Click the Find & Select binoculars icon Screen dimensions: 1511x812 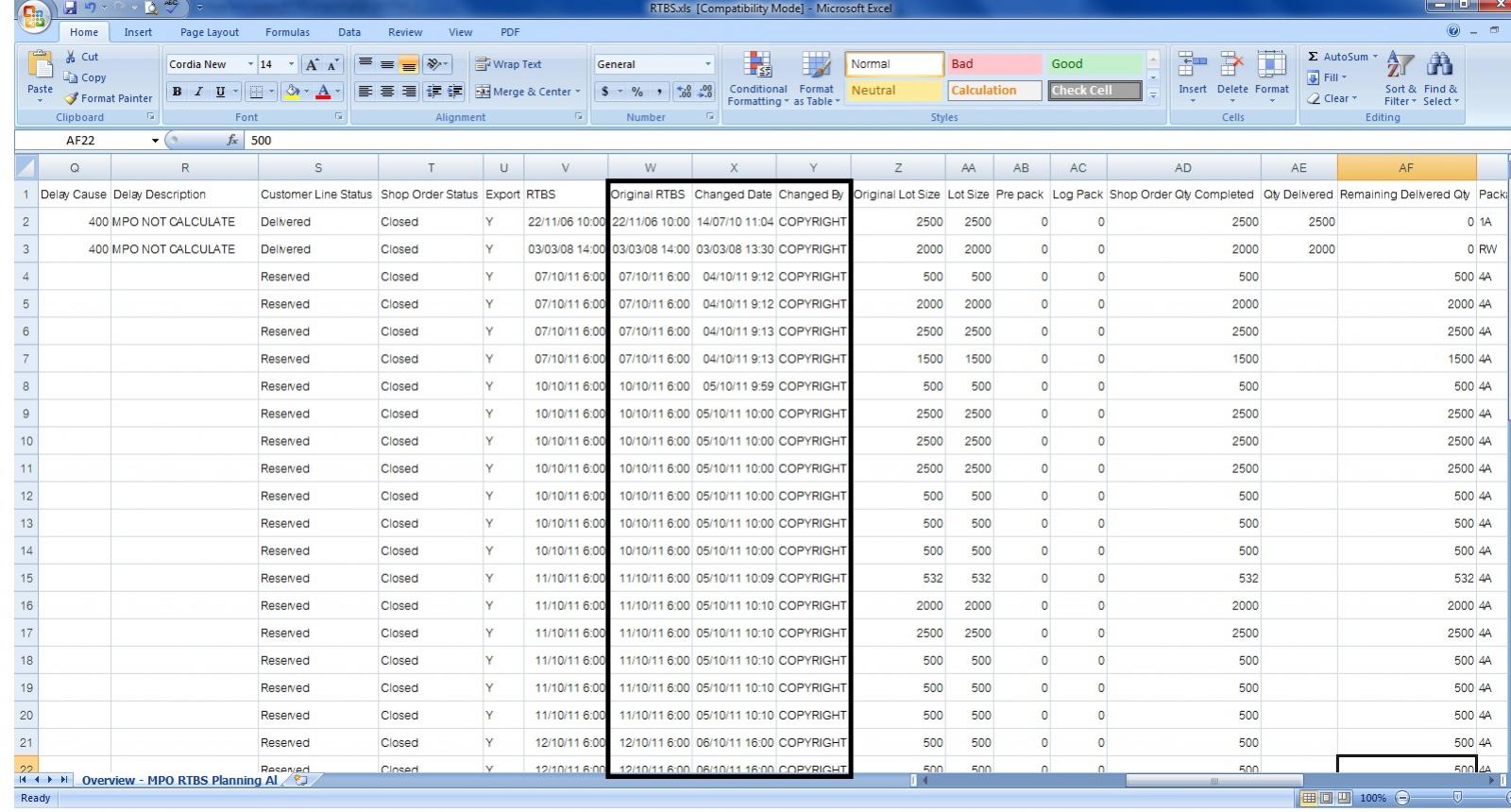tap(1440, 66)
